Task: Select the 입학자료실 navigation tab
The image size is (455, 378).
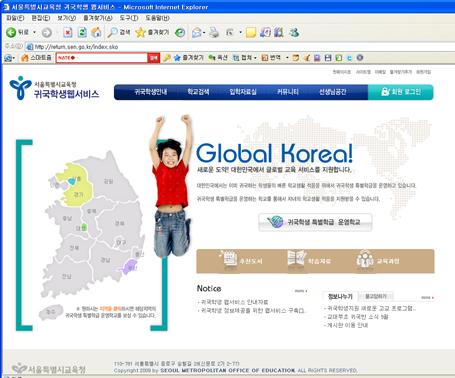Action: tap(243, 92)
